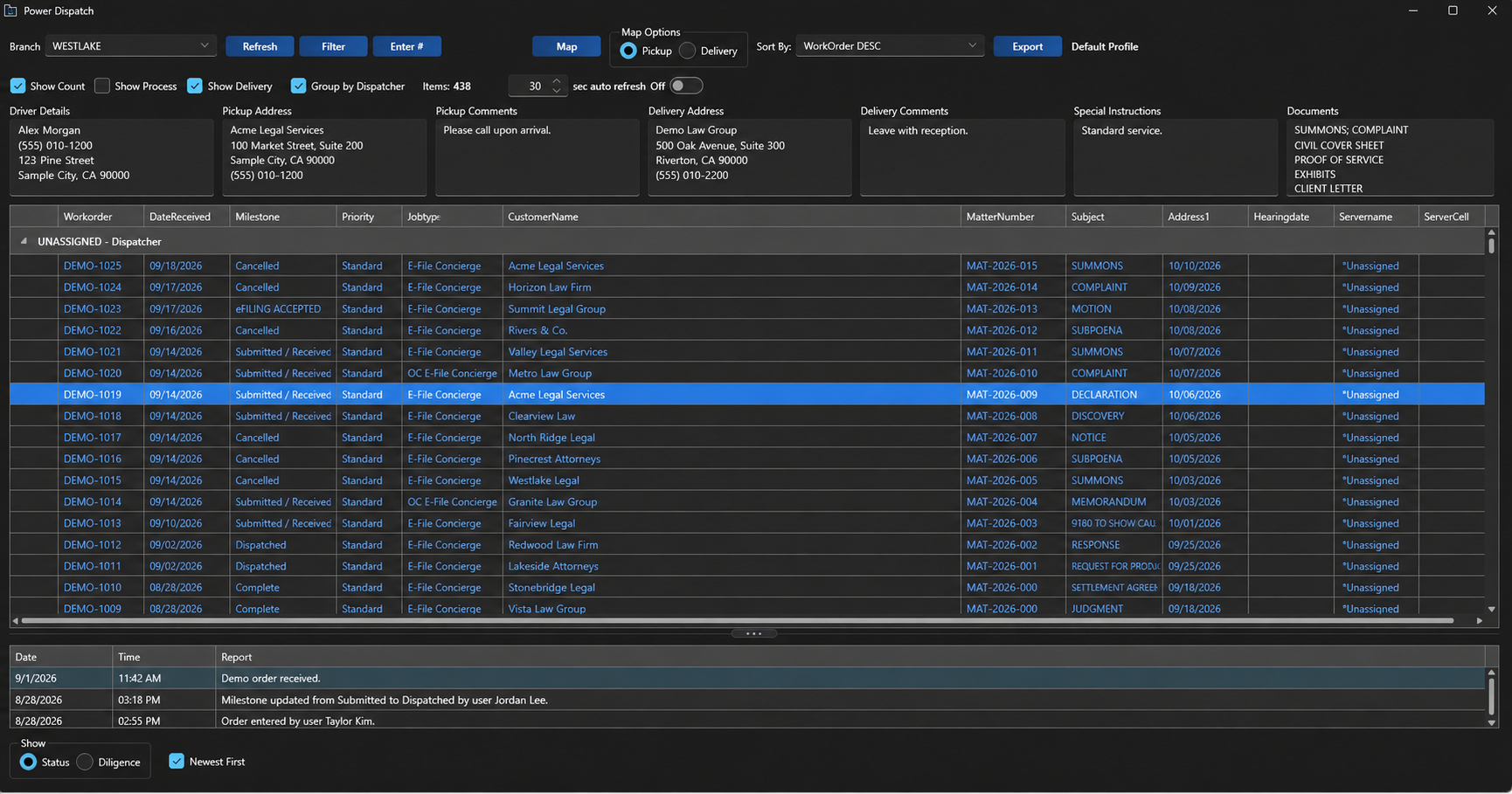Click the Hearingdate column header

pyautogui.click(x=1291, y=217)
